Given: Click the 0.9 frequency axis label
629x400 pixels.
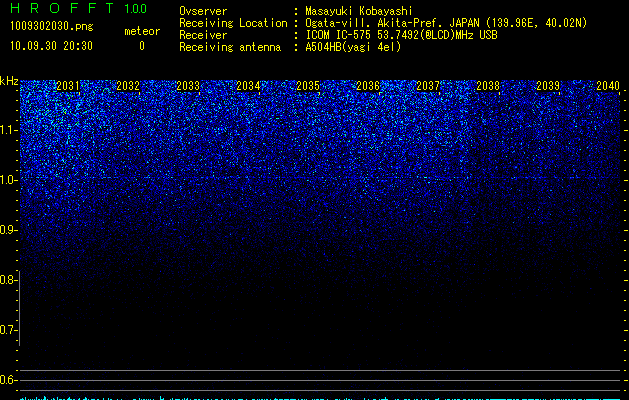Looking at the screenshot, I should point(9,230).
